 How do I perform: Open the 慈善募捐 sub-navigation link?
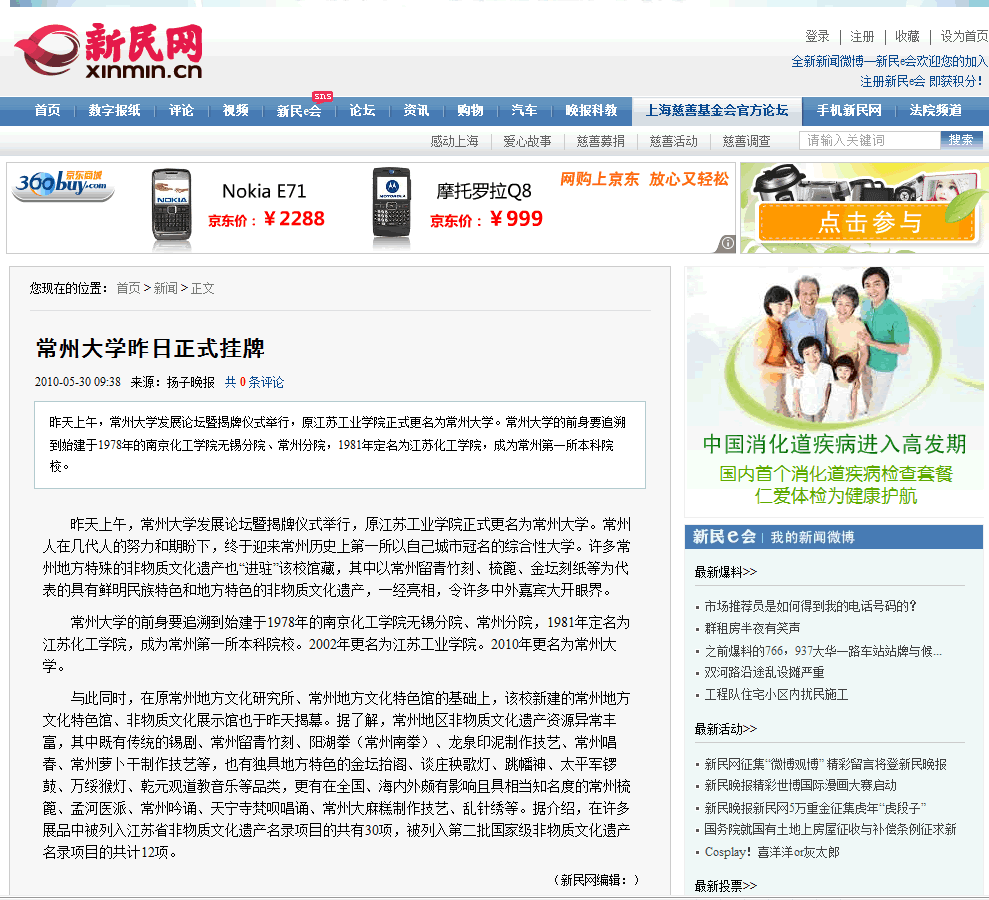point(600,141)
